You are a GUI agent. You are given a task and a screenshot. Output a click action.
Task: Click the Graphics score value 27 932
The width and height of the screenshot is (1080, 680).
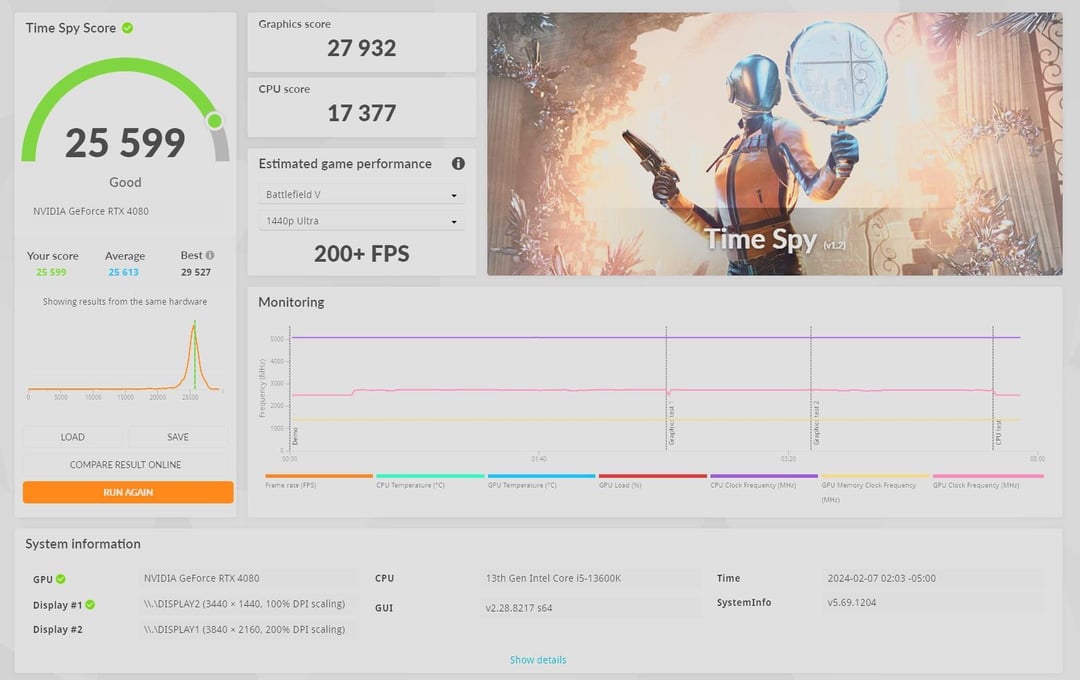[x=362, y=48]
